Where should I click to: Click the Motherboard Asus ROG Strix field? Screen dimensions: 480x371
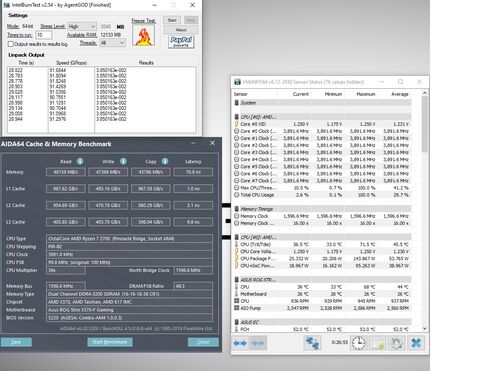[x=129, y=310]
